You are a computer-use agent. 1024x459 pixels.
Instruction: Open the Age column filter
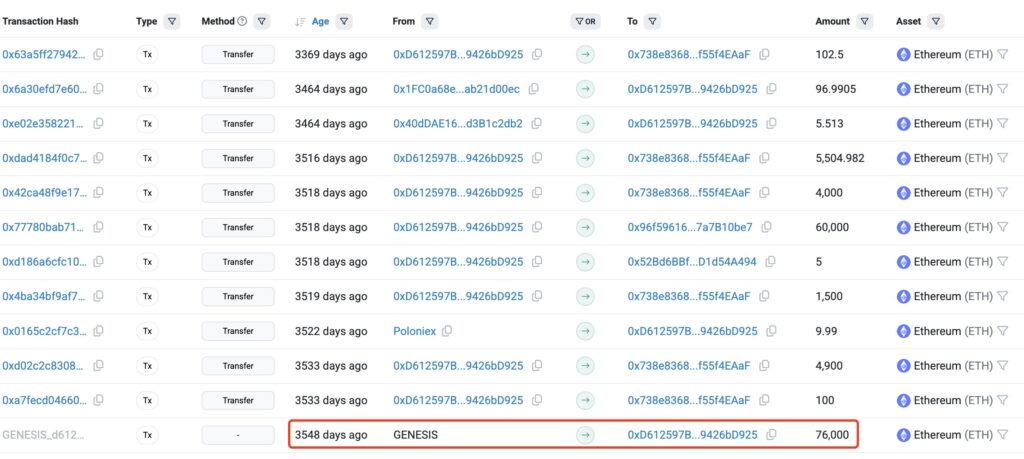tap(344, 22)
